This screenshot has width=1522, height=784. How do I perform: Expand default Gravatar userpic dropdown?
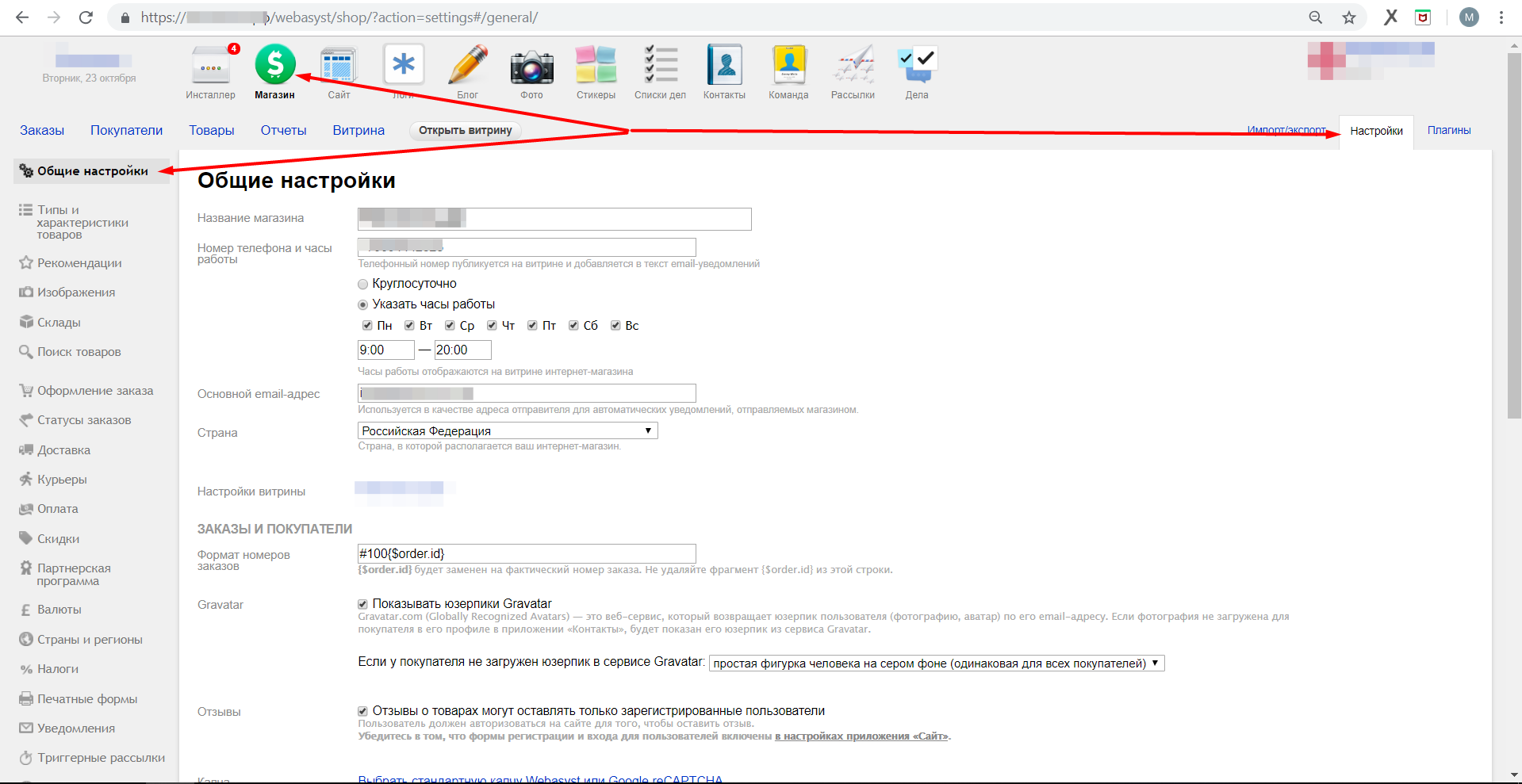pyautogui.click(x=937, y=664)
